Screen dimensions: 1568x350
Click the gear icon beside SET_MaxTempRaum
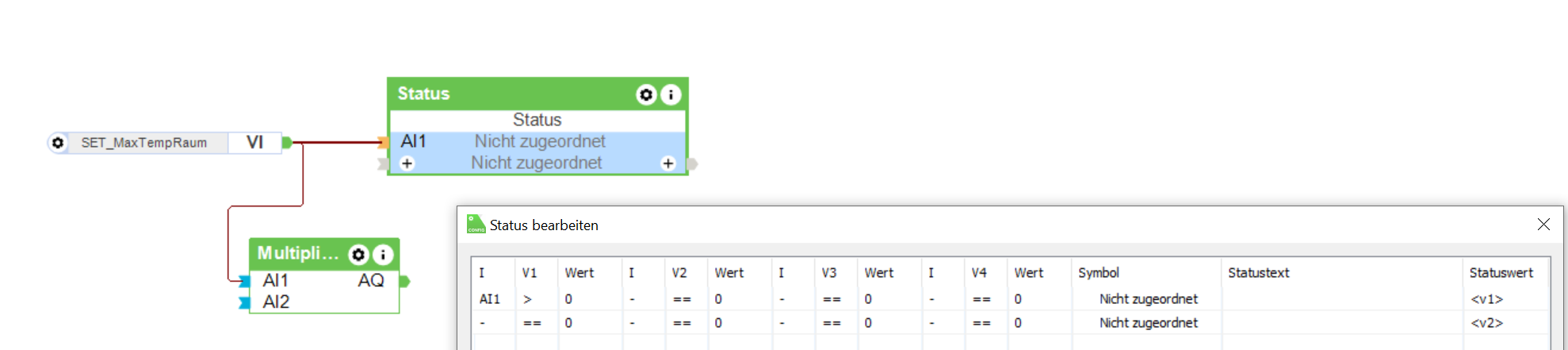pos(58,143)
